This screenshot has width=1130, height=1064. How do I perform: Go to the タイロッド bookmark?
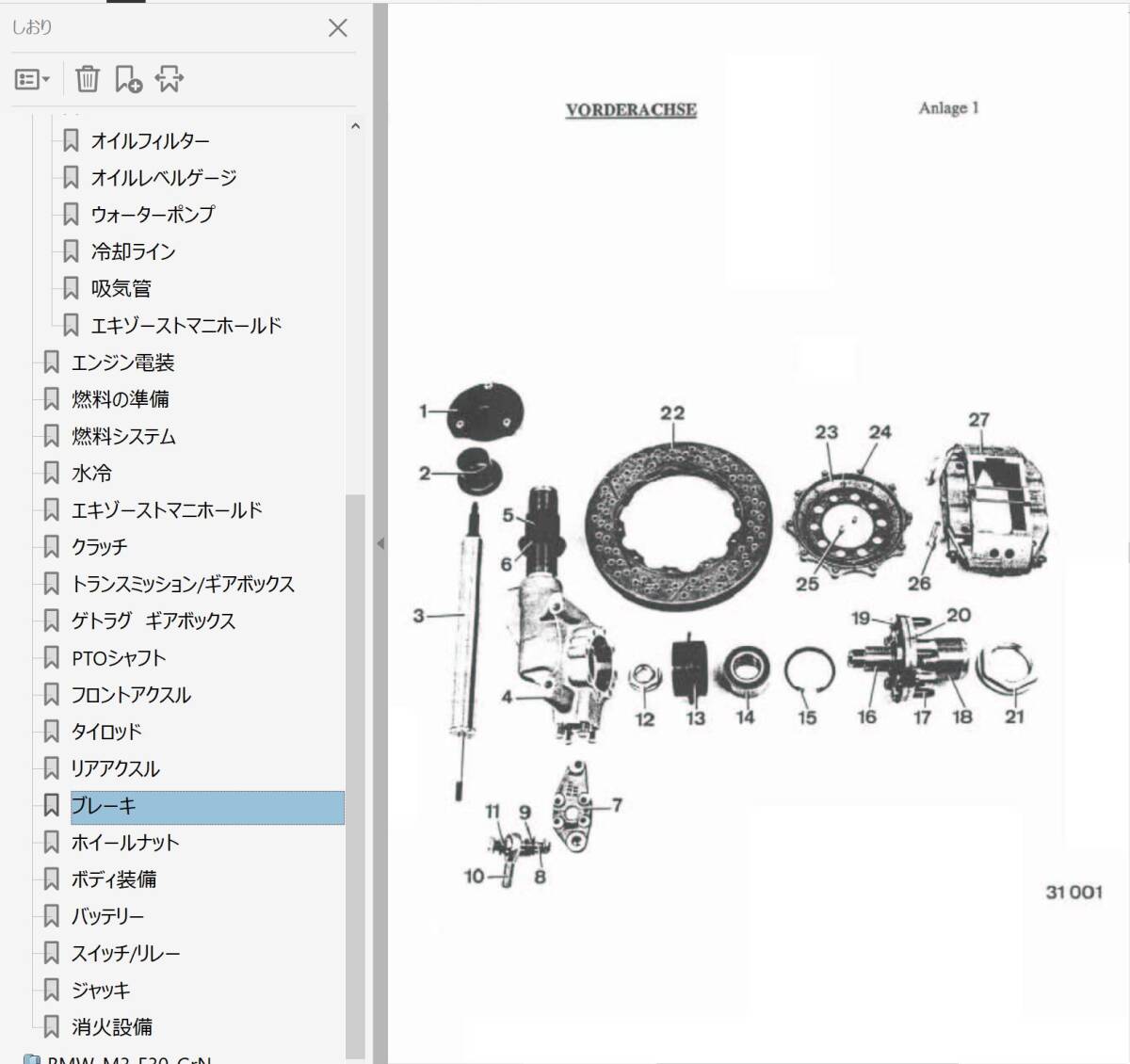tap(106, 732)
